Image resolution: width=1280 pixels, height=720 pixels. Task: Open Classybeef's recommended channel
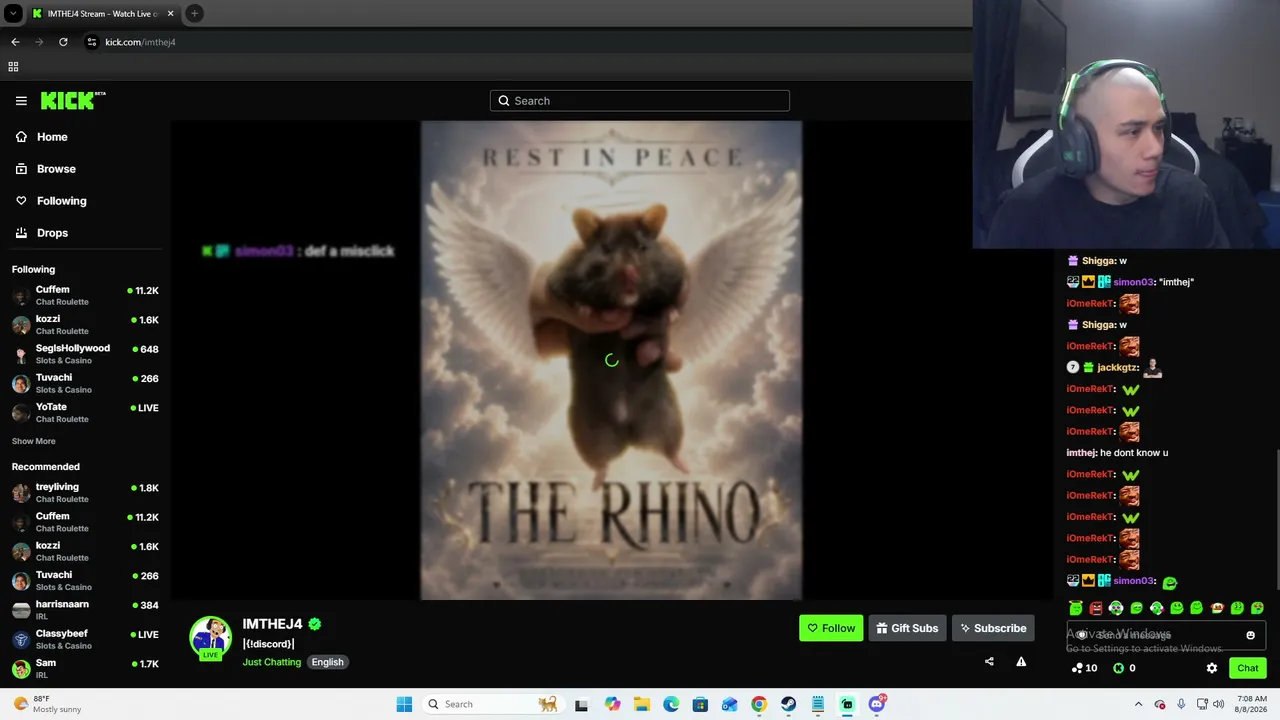pyautogui.click(x=85, y=639)
